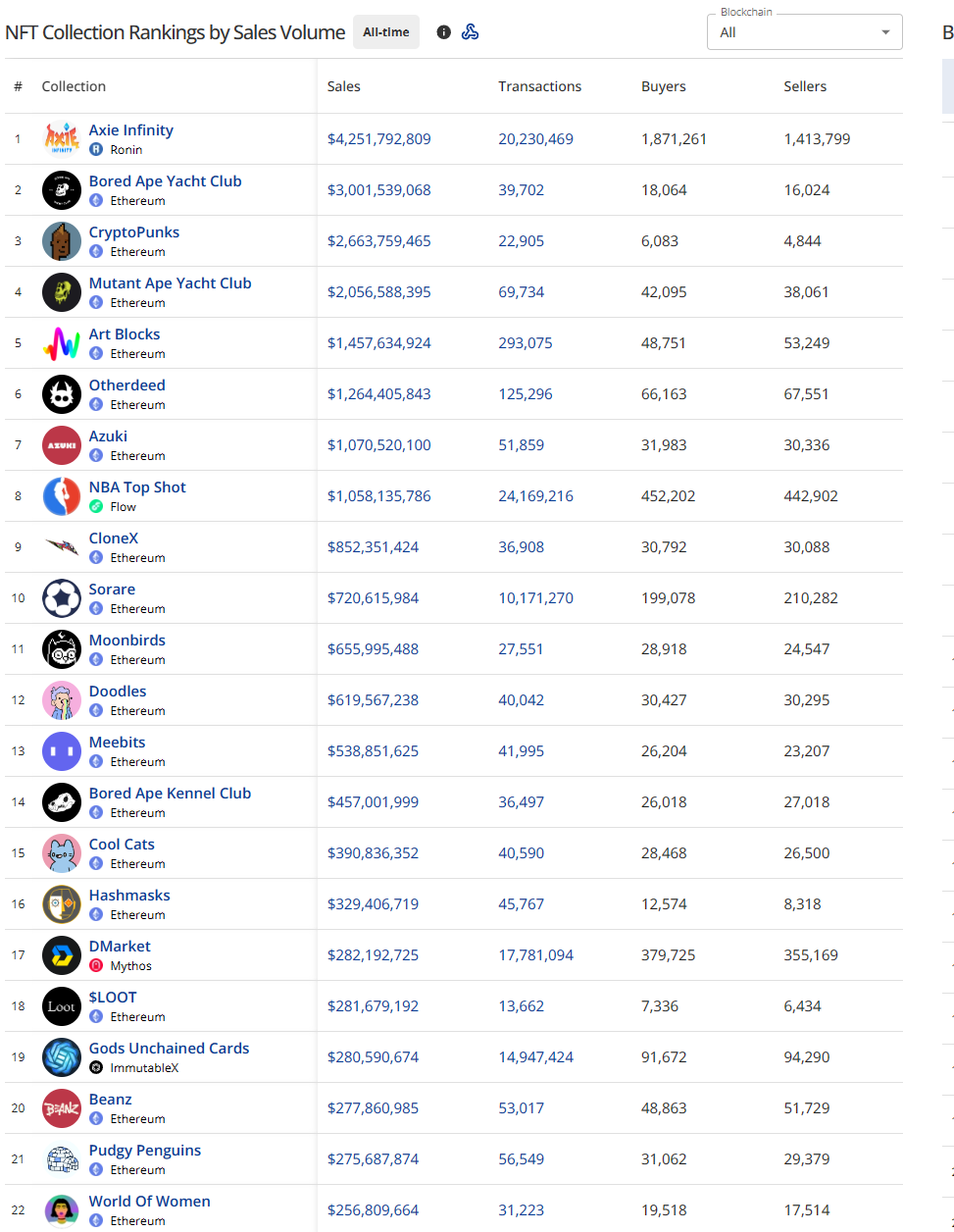This screenshot has height=1232, width=954.
Task: Click the ImmutableX label under Gods Unchained
Action: (x=144, y=1068)
